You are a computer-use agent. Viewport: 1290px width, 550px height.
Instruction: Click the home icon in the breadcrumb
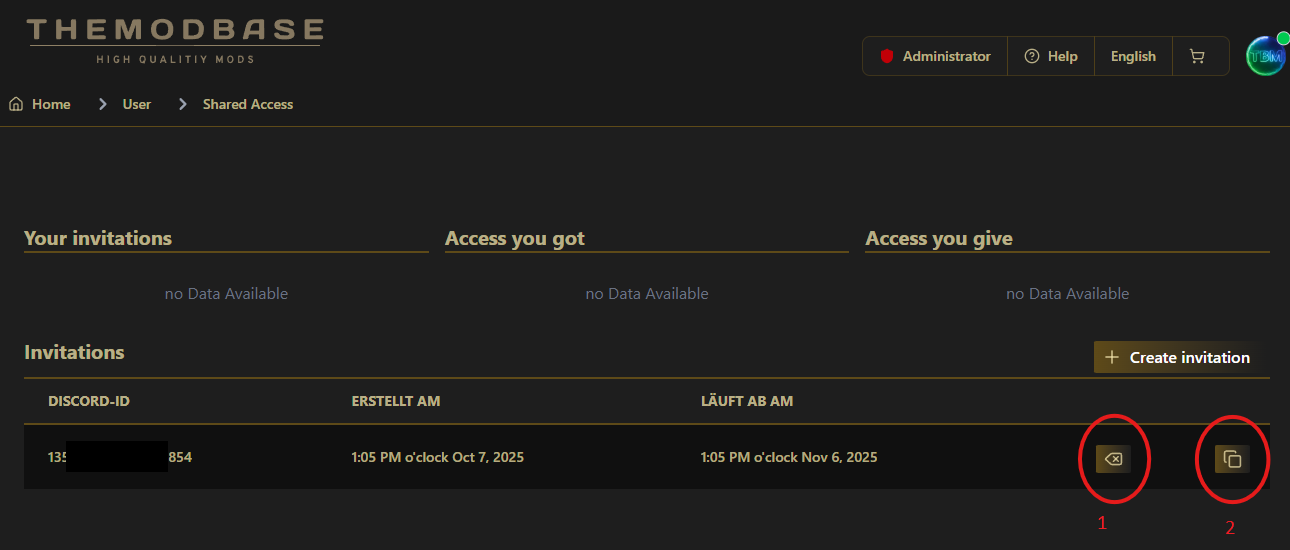16,104
